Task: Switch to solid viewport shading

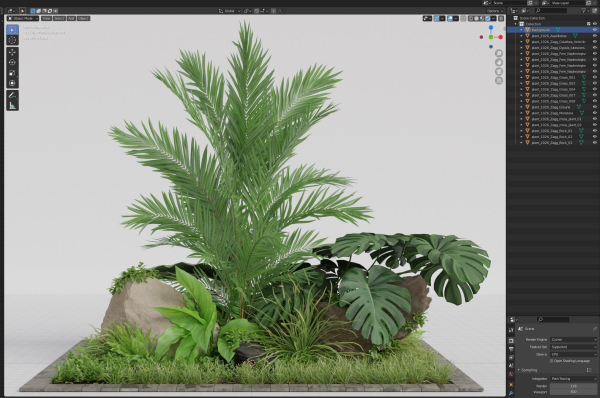Action: point(476,18)
